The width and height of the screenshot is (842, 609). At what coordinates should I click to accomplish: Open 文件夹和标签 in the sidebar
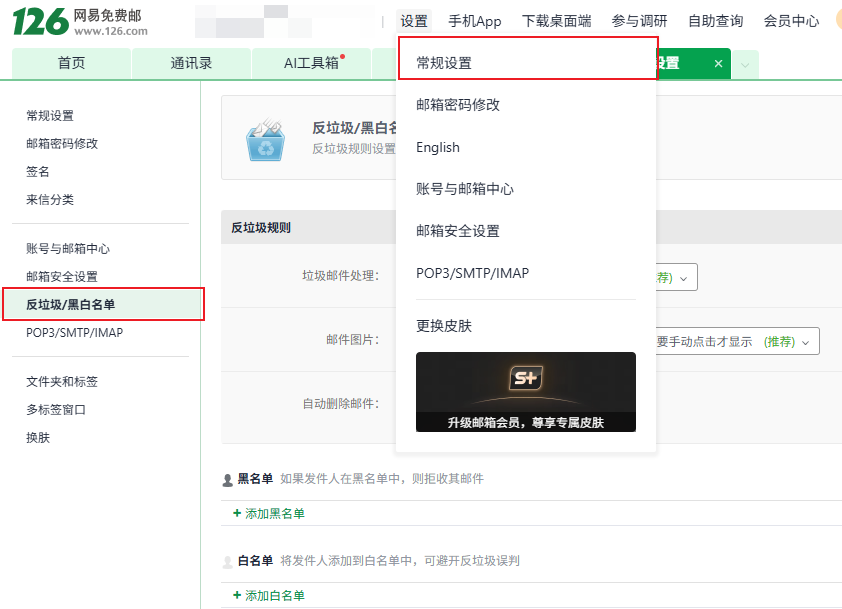(62, 382)
